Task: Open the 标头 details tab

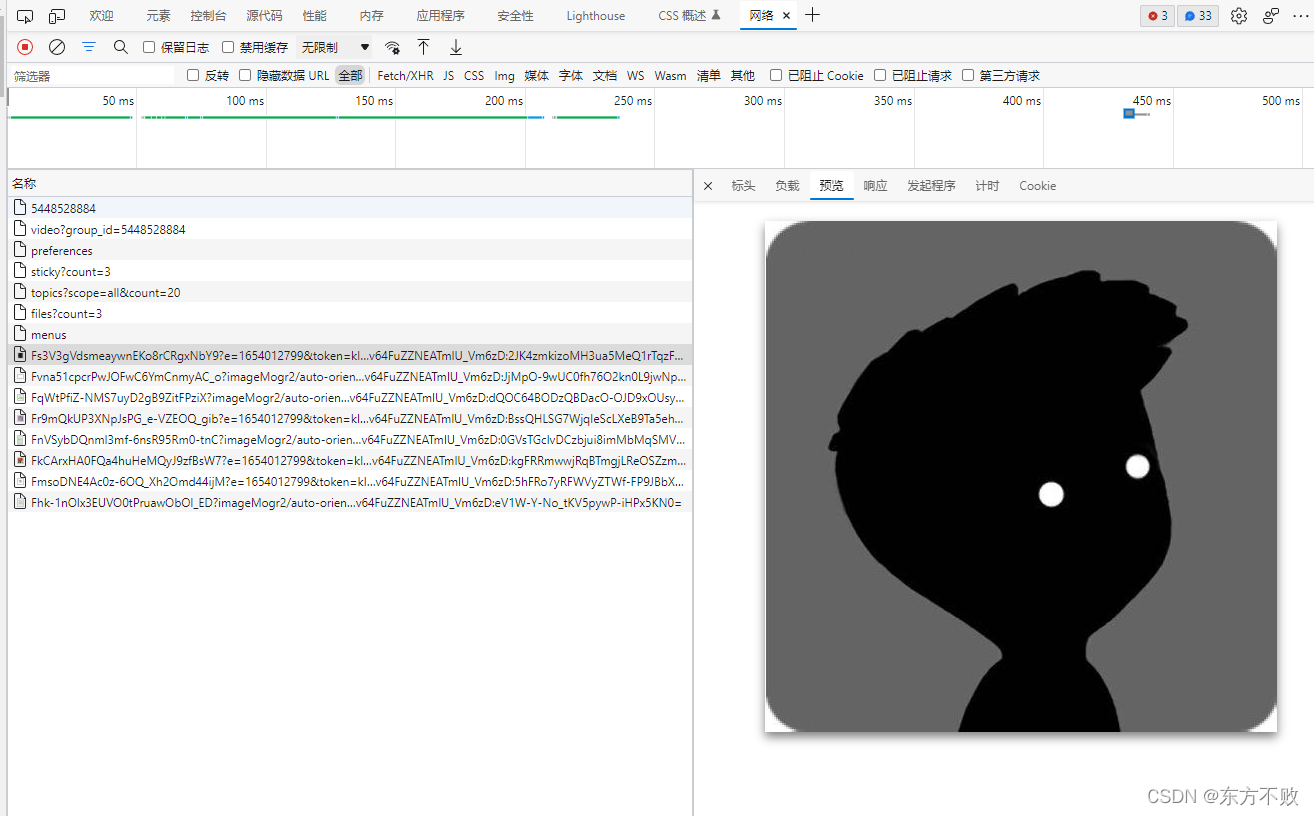Action: coord(743,186)
